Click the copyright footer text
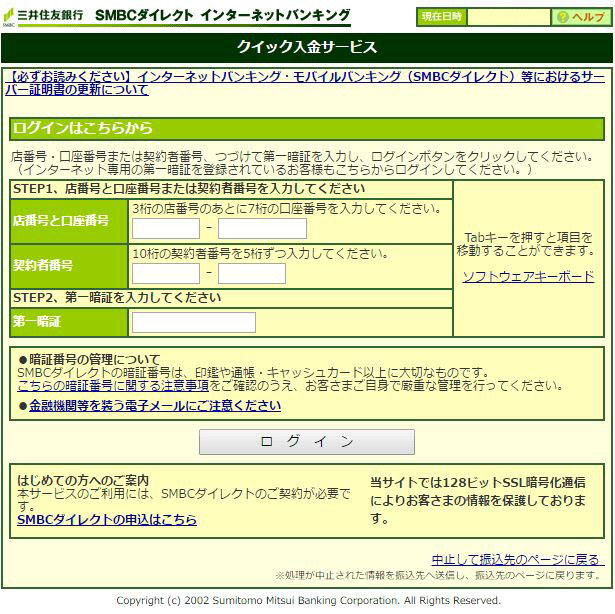Viewport: 615px width, 614px height. coord(308,600)
